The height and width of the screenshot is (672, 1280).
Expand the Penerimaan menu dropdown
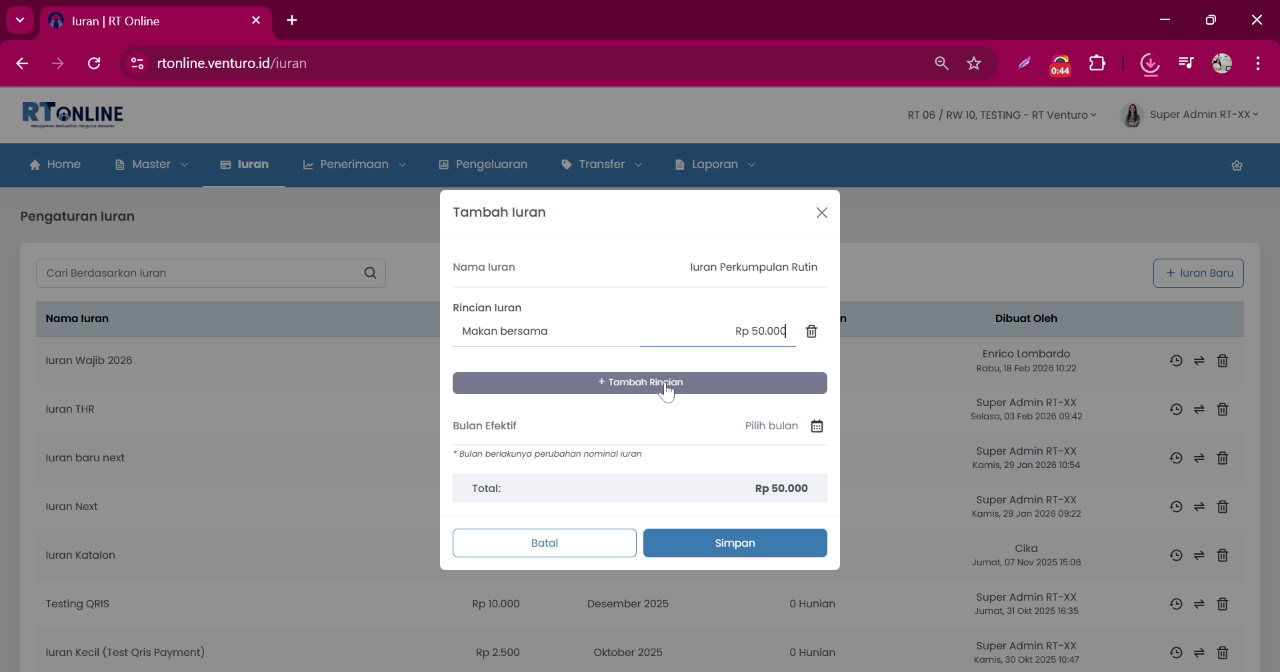pos(354,164)
